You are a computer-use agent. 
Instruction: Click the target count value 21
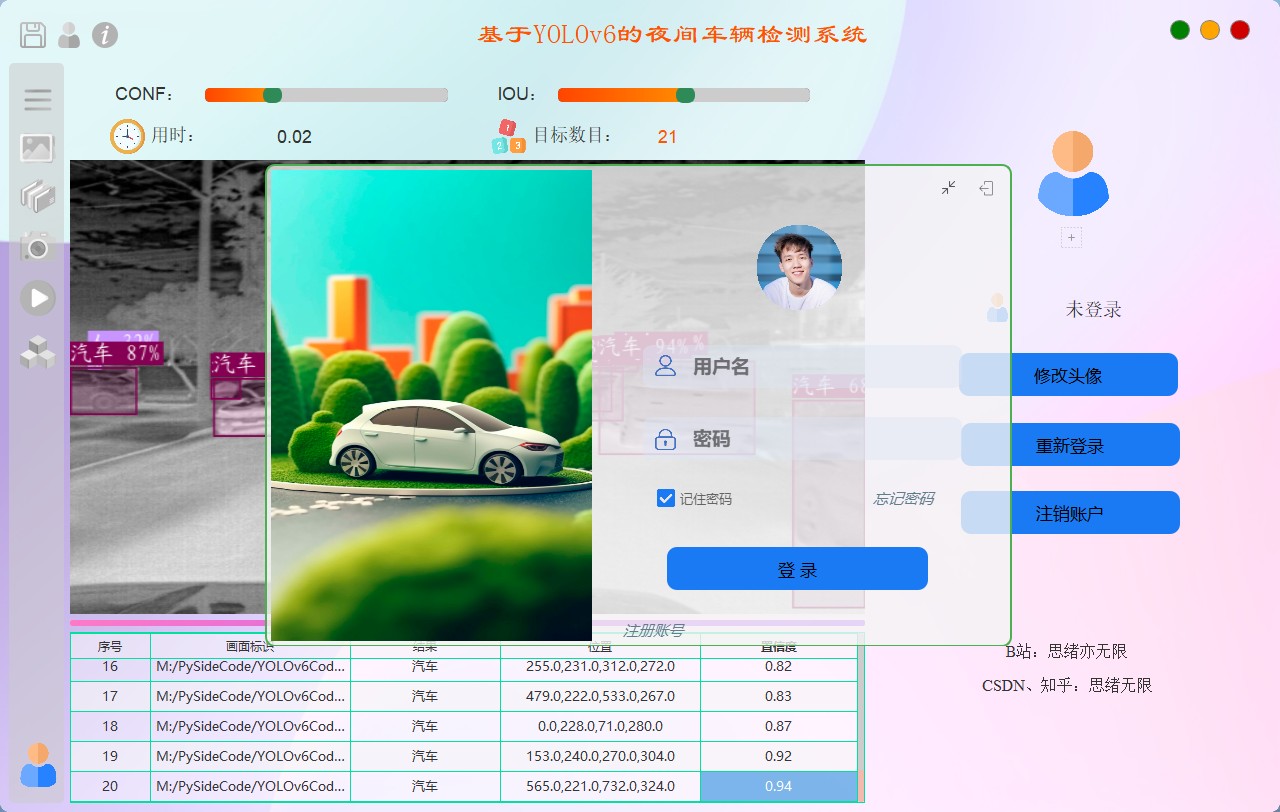[x=667, y=137]
